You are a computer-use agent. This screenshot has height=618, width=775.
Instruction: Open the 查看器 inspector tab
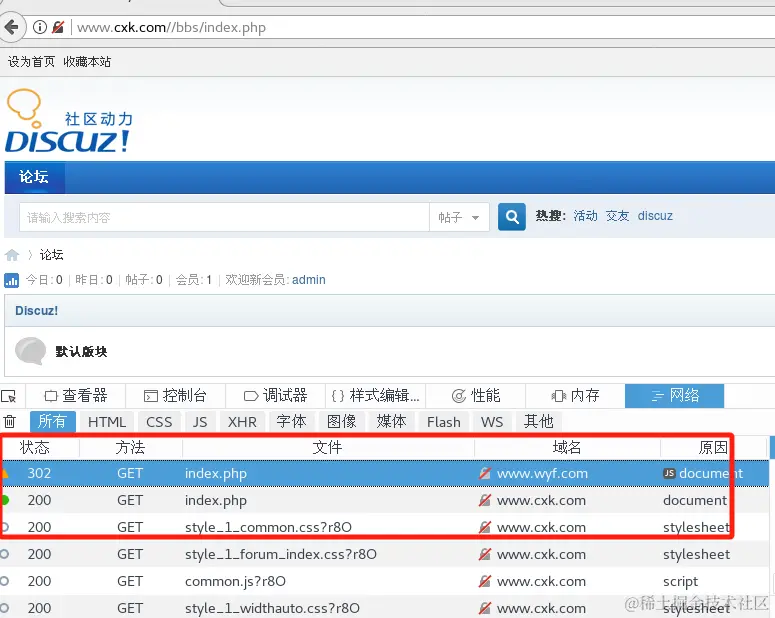76,396
